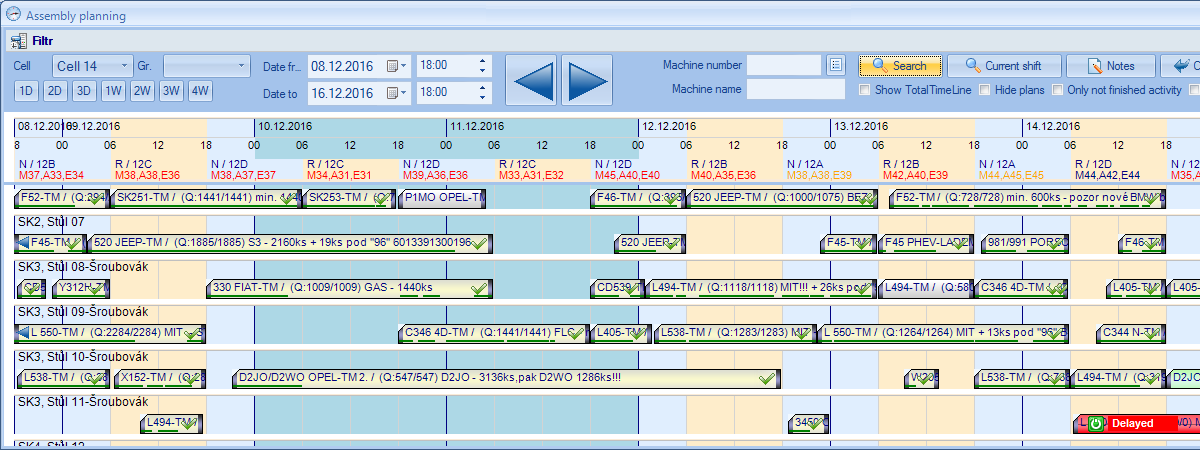Screen dimensions: 1200x450
Task: Enable Show TotalTimeLine checkbox
Action: click(866, 90)
